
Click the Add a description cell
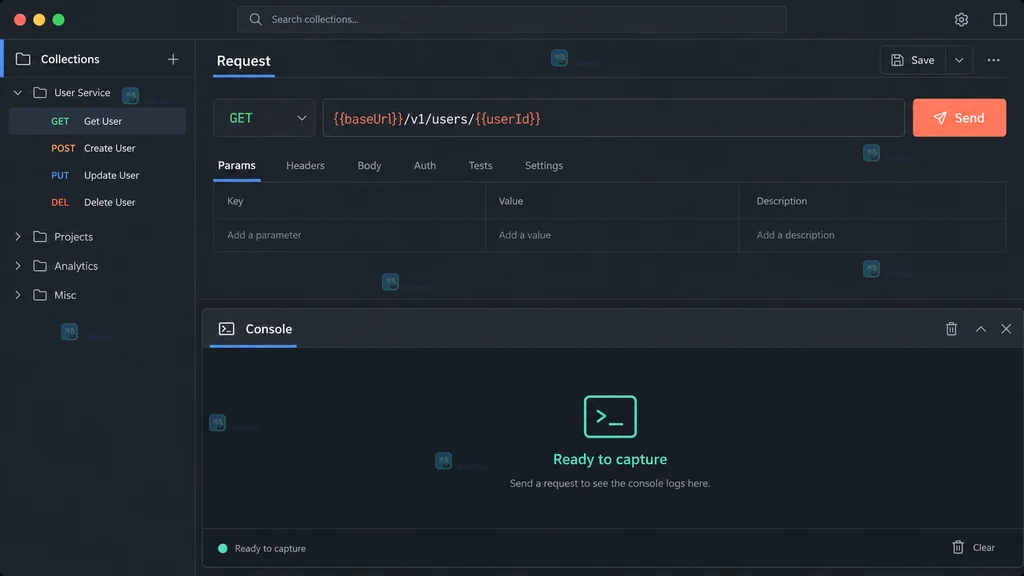(x=872, y=235)
